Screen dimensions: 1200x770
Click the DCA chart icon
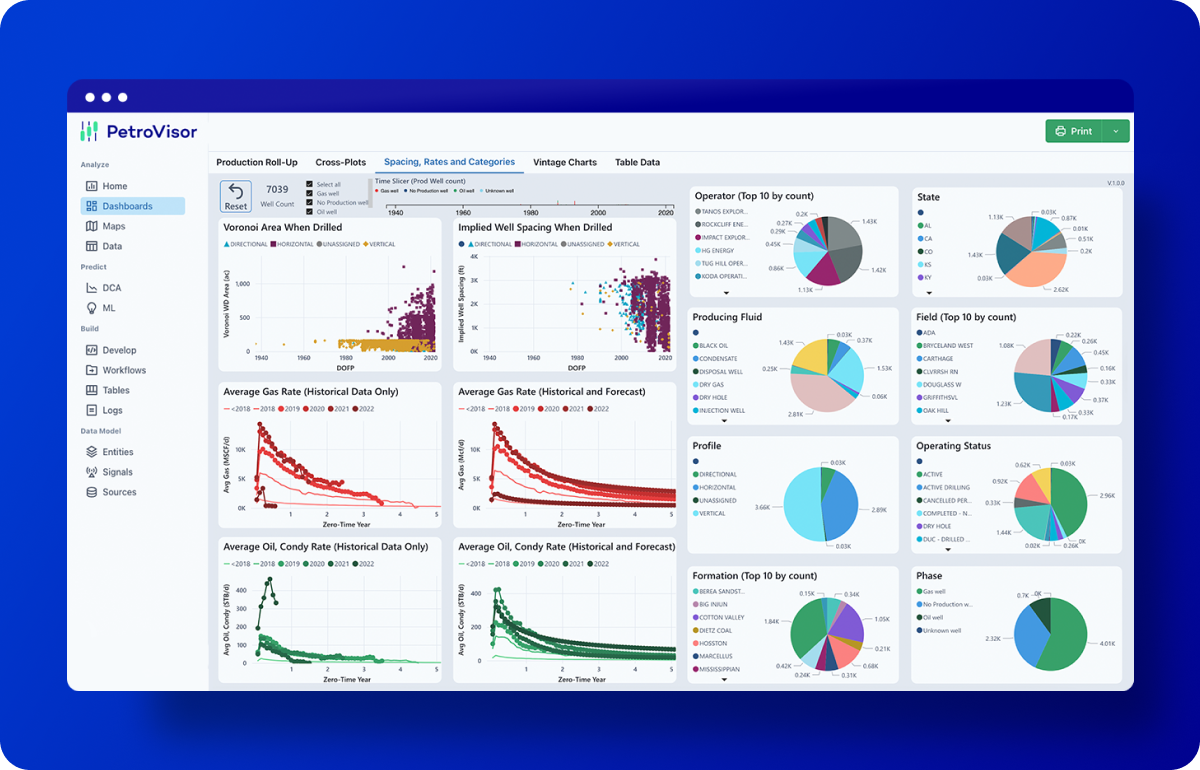[x=92, y=288]
